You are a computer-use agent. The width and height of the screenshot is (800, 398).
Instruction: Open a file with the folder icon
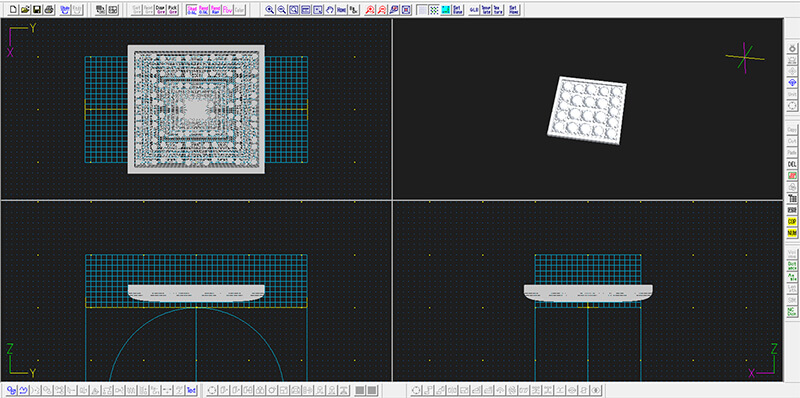(25, 9)
